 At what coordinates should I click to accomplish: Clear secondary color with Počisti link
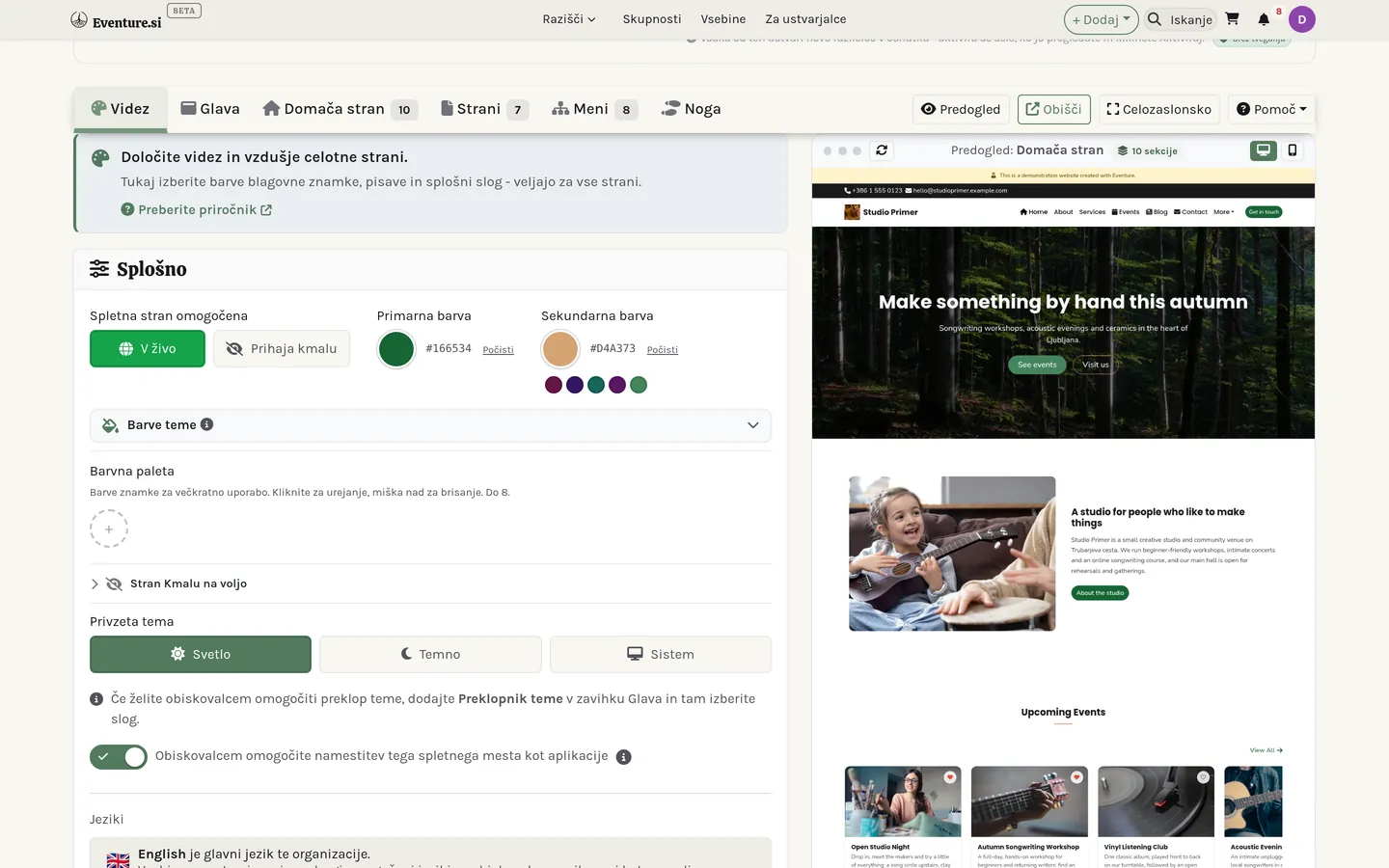(662, 350)
